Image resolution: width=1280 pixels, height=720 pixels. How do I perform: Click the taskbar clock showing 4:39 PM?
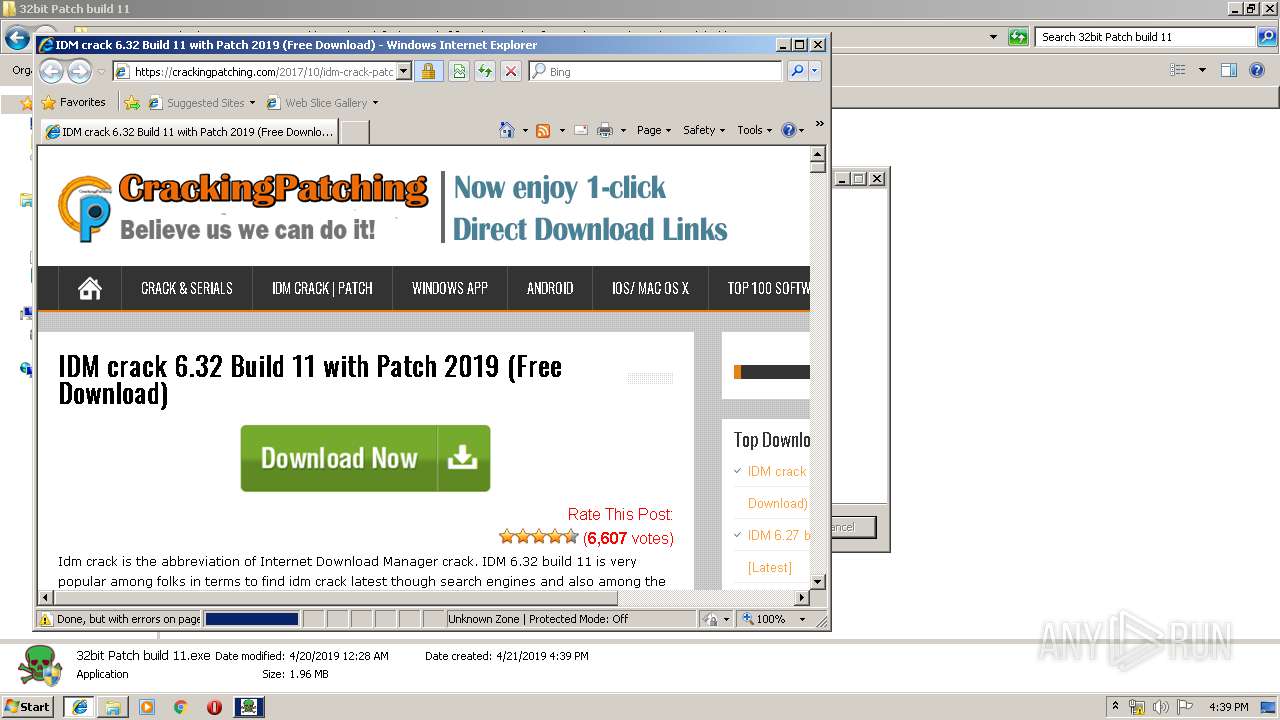click(x=1228, y=707)
